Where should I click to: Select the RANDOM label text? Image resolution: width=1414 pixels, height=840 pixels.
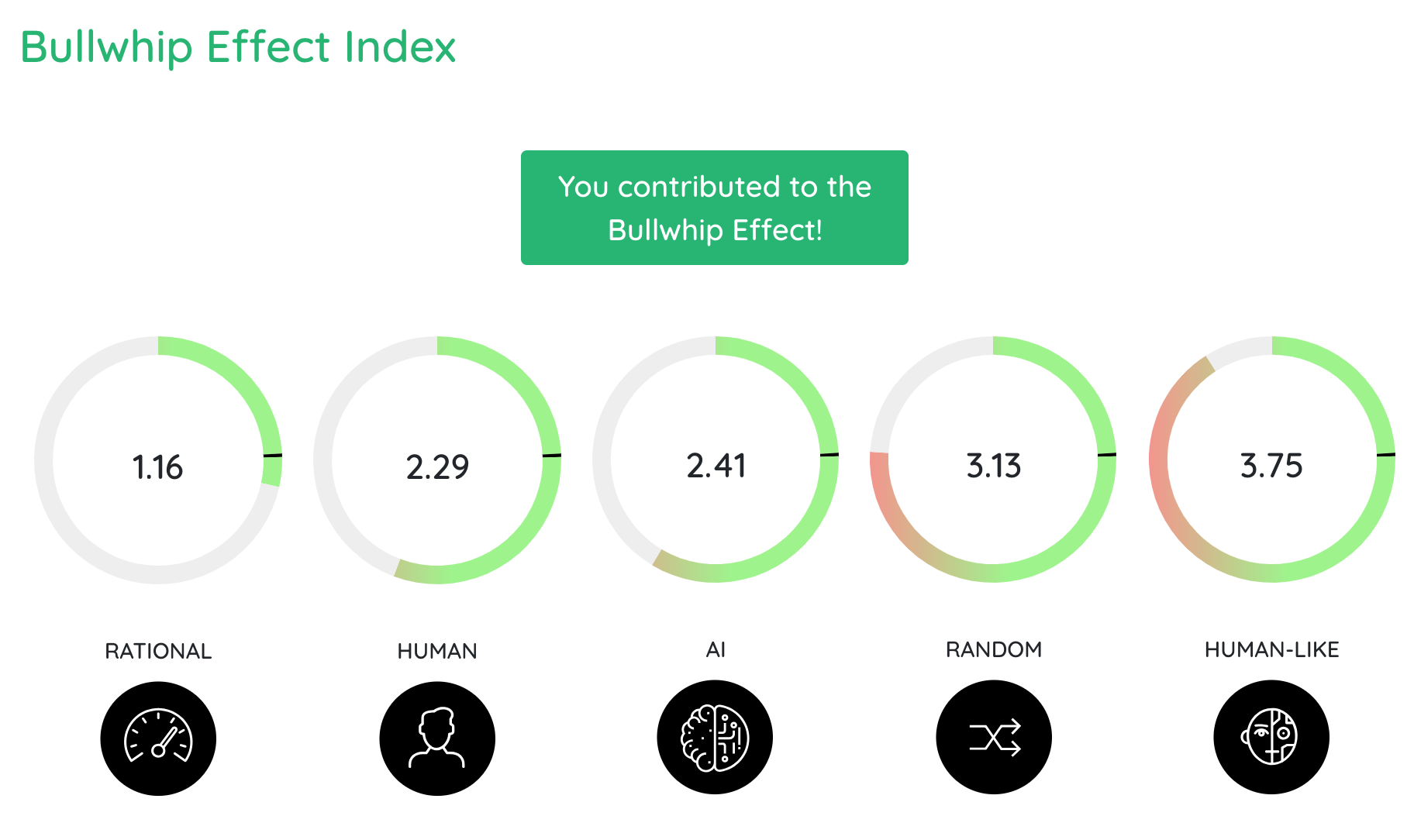click(x=994, y=649)
